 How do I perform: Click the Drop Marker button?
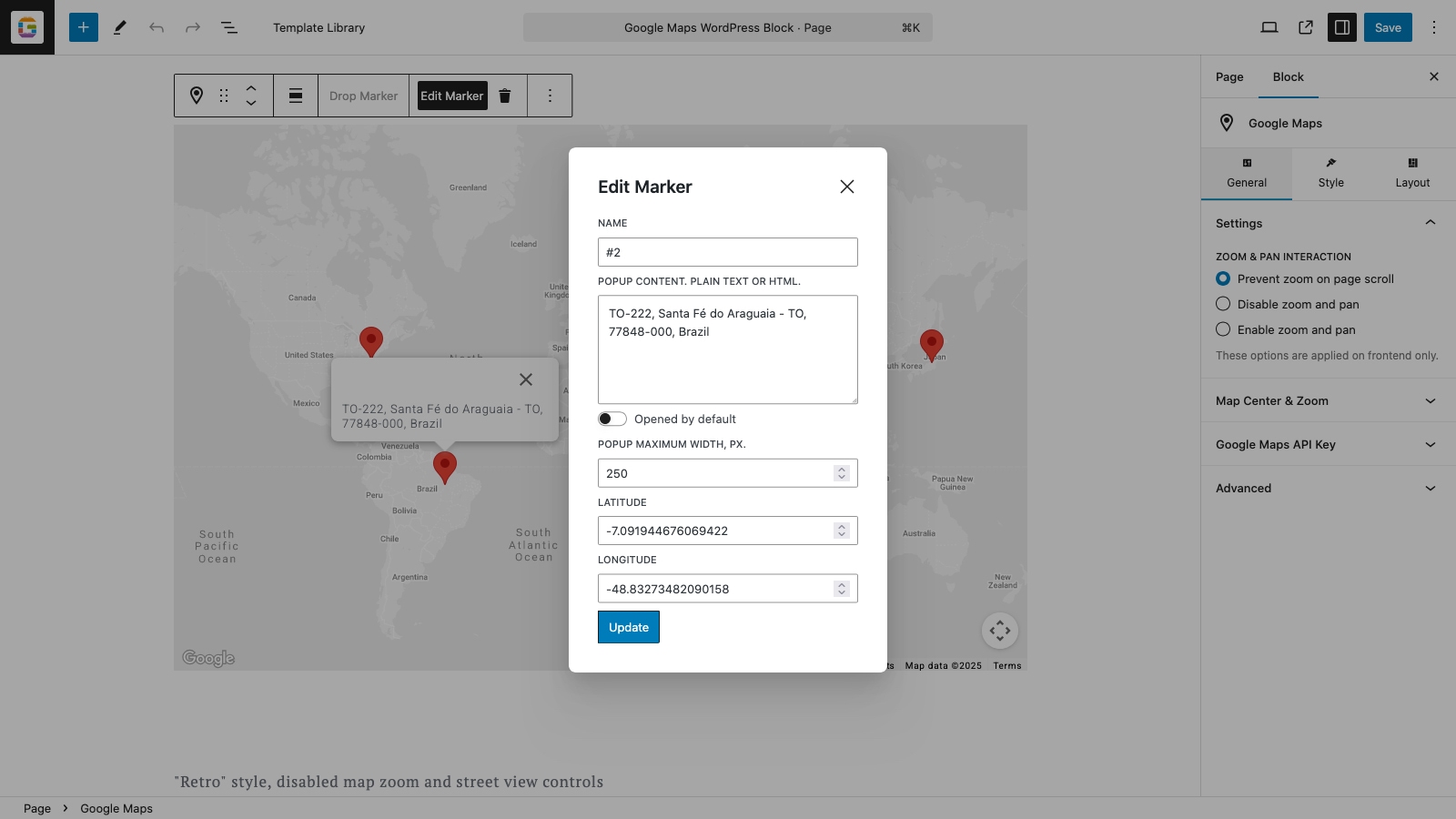tap(364, 96)
